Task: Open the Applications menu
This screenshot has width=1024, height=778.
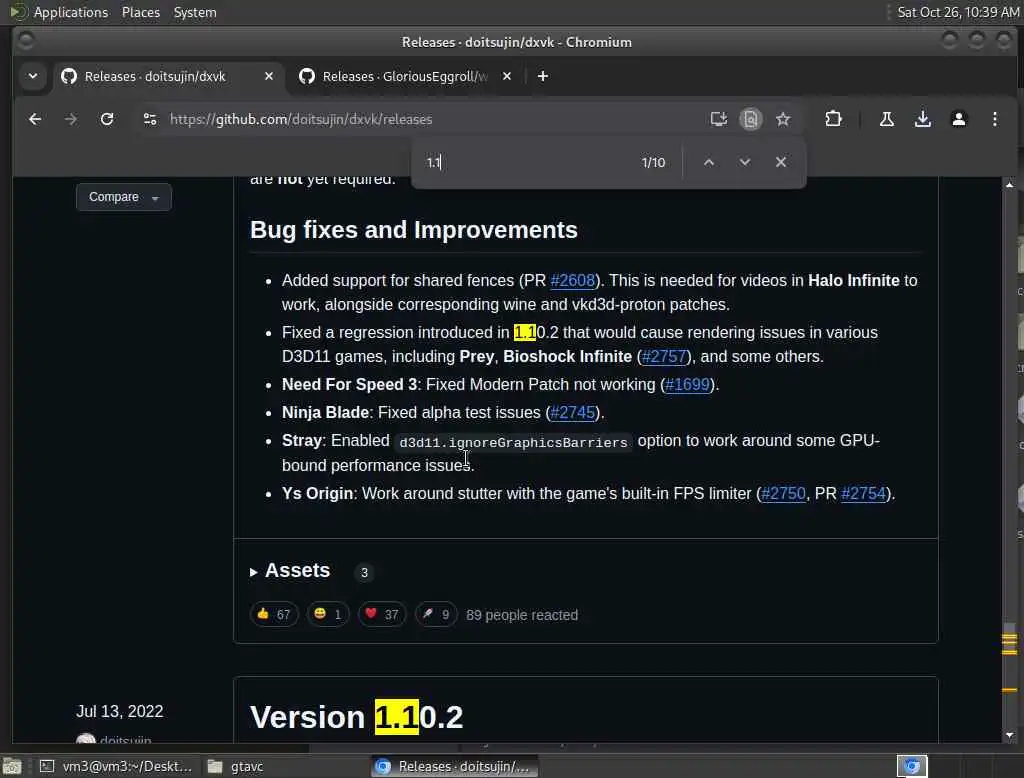Action: 71,12
